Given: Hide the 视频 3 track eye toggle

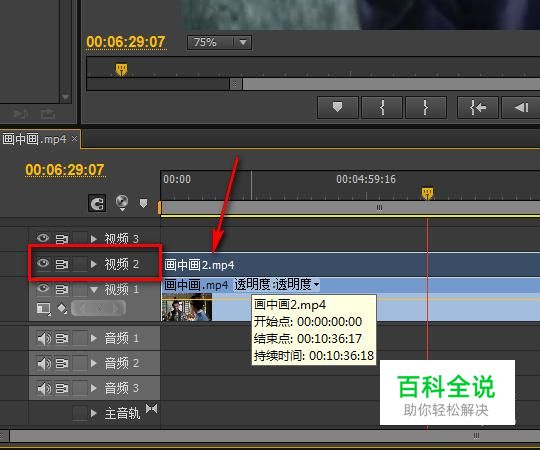Looking at the screenshot, I should click(43, 238).
